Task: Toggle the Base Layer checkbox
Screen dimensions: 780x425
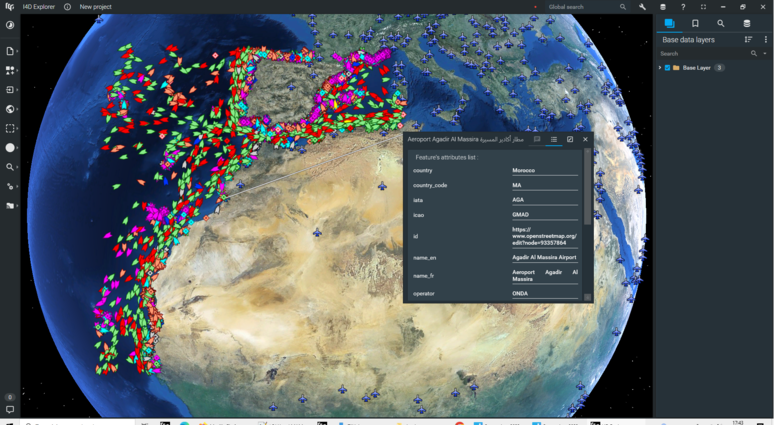Action: [x=668, y=68]
